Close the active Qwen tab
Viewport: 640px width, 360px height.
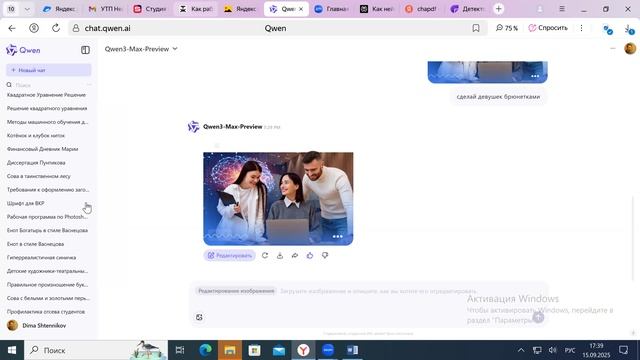coord(301,9)
